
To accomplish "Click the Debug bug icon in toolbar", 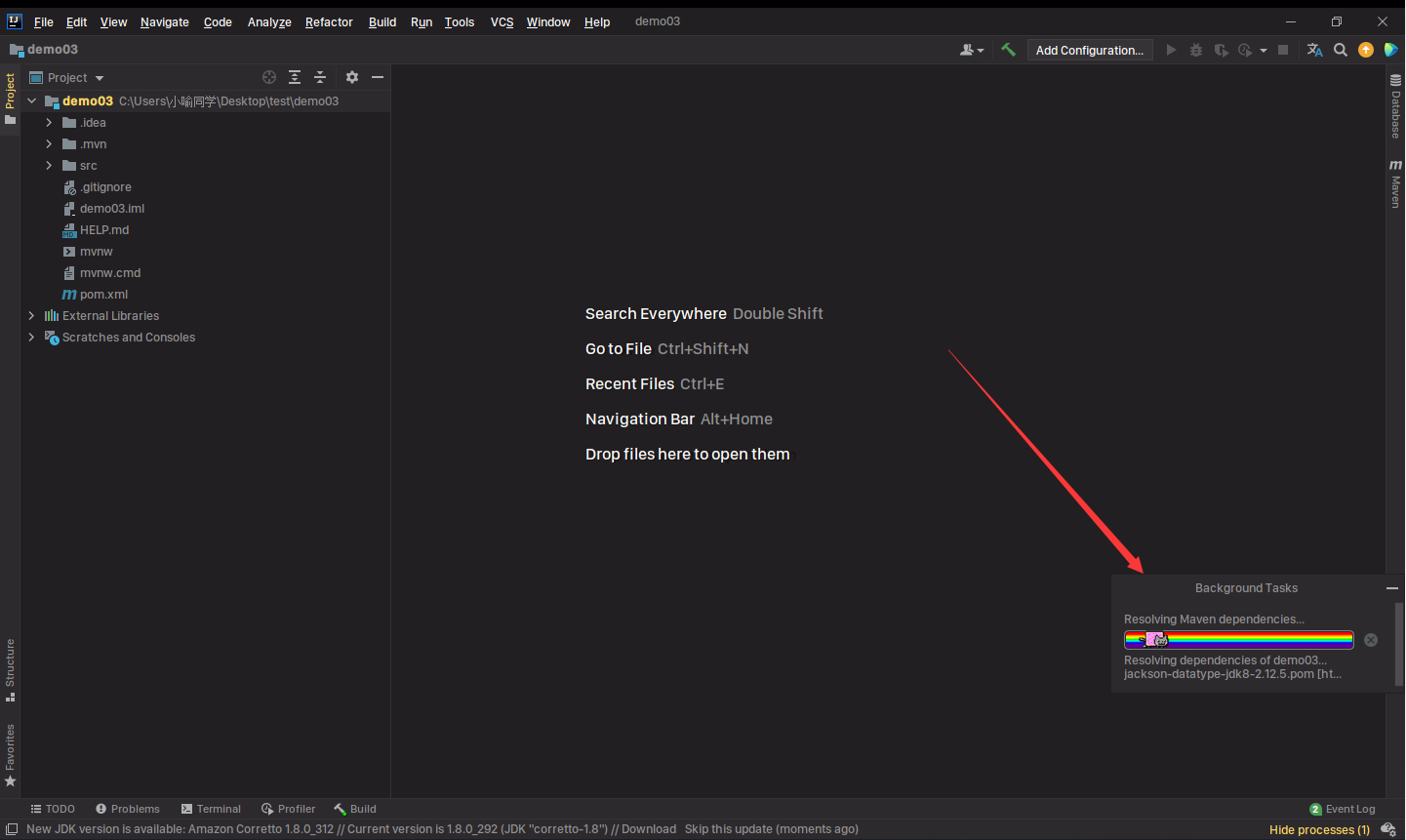I will [1196, 50].
